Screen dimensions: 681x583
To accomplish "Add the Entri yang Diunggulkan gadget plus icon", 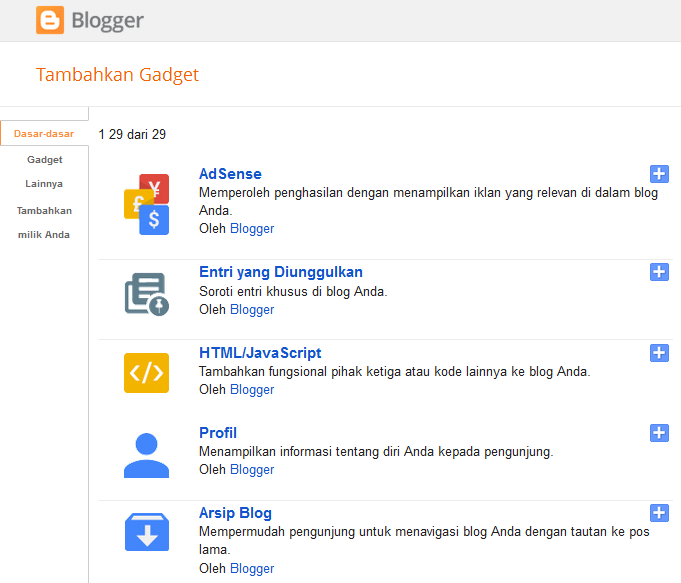I will tap(659, 272).
